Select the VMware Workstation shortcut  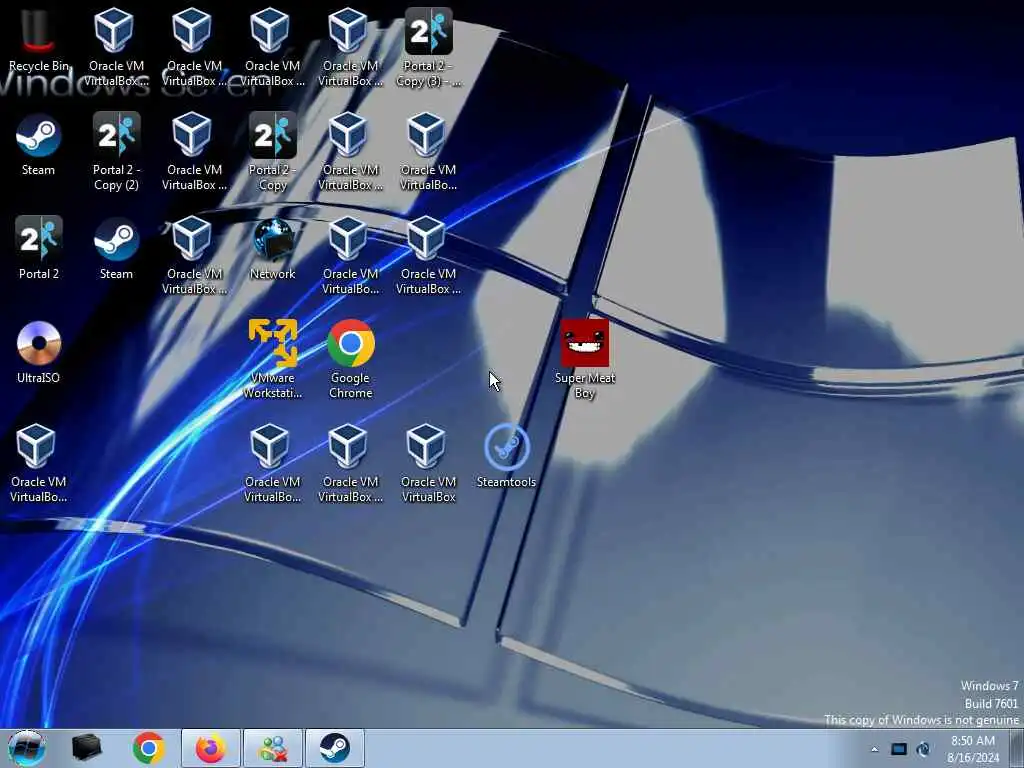click(x=272, y=359)
